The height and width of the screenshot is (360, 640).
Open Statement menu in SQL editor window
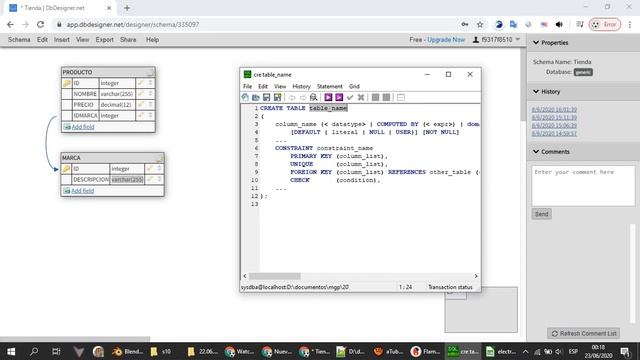click(x=330, y=87)
